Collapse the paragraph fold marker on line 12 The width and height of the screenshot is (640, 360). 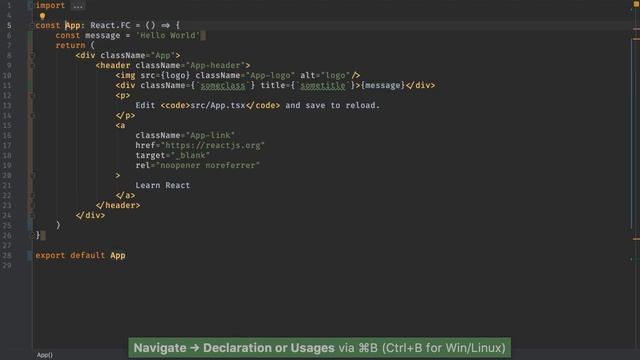click(x=32, y=96)
